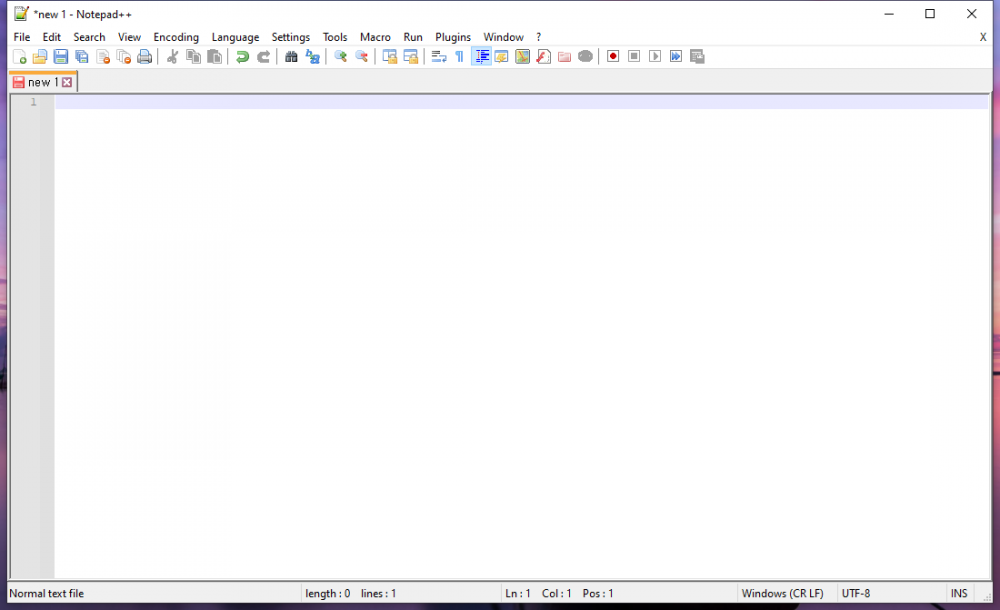
Task: Click line number 1 in the margin
Action: coord(33,102)
